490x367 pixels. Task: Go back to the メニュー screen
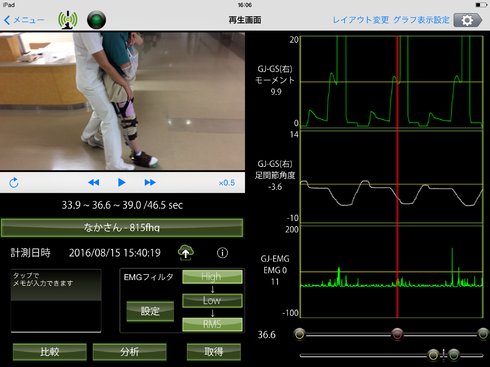click(24, 20)
